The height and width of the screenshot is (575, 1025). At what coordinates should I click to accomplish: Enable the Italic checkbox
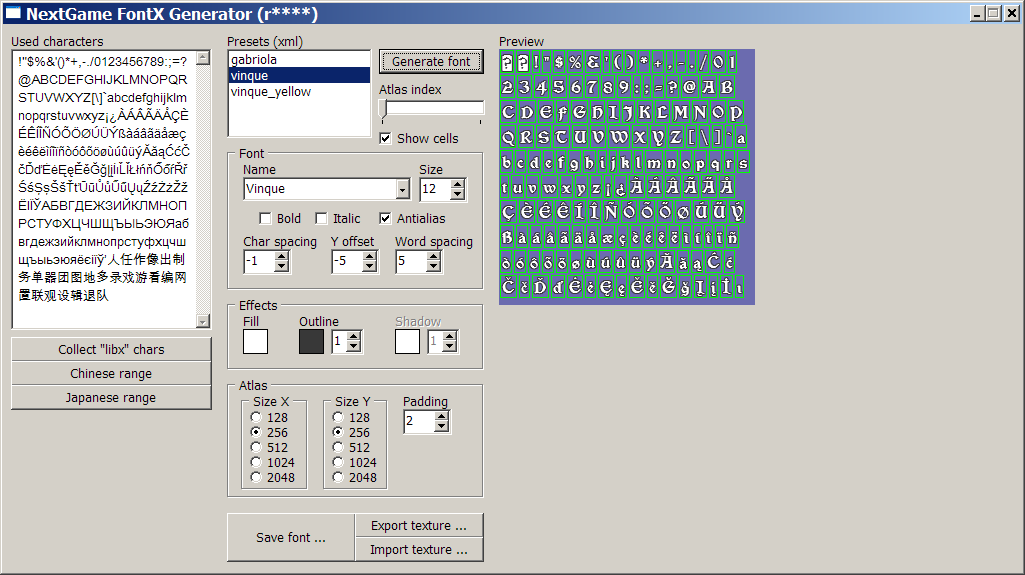click(x=321, y=218)
